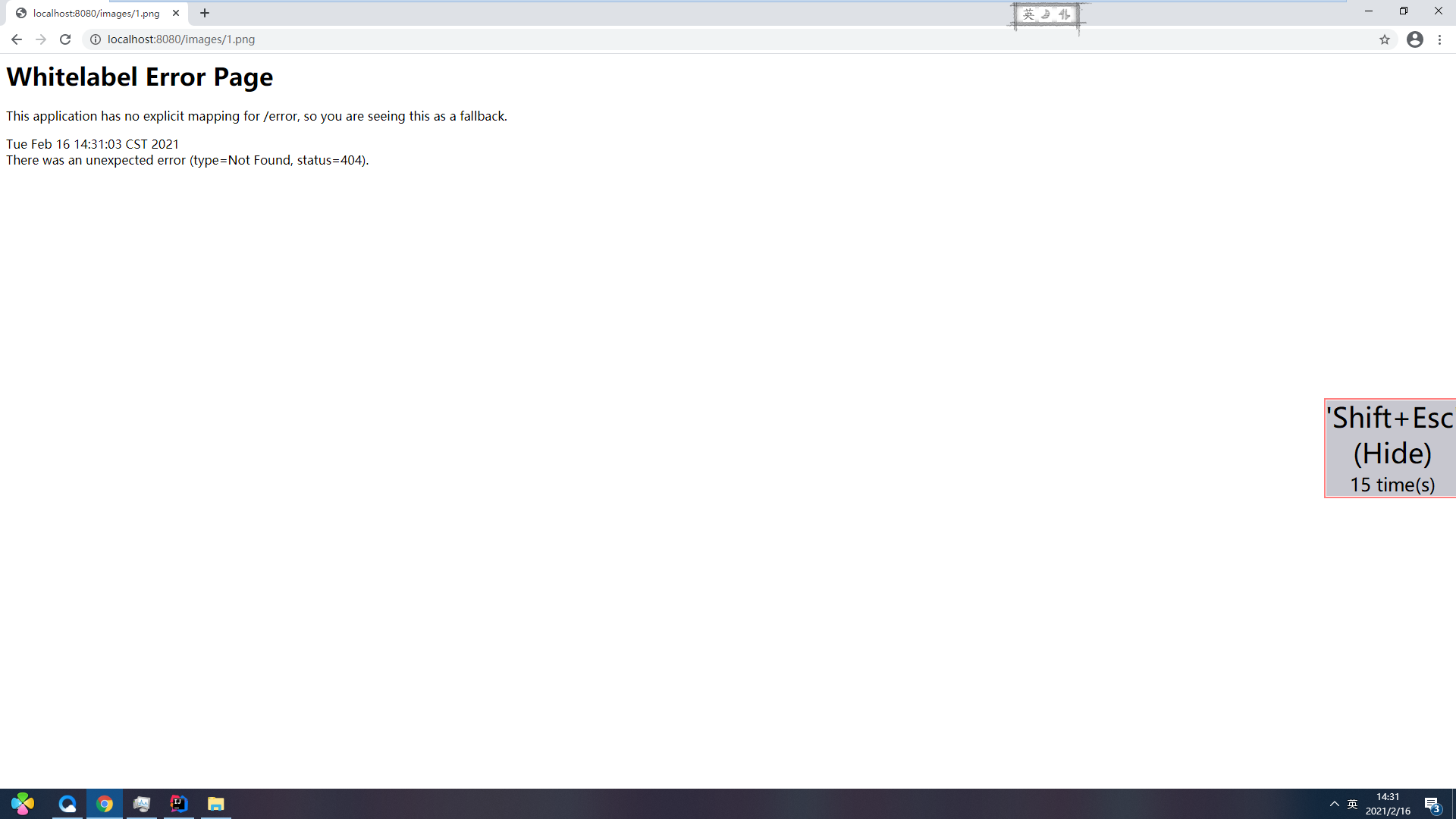View site information icon in address bar
Viewport: 1456px width, 819px height.
pos(96,39)
